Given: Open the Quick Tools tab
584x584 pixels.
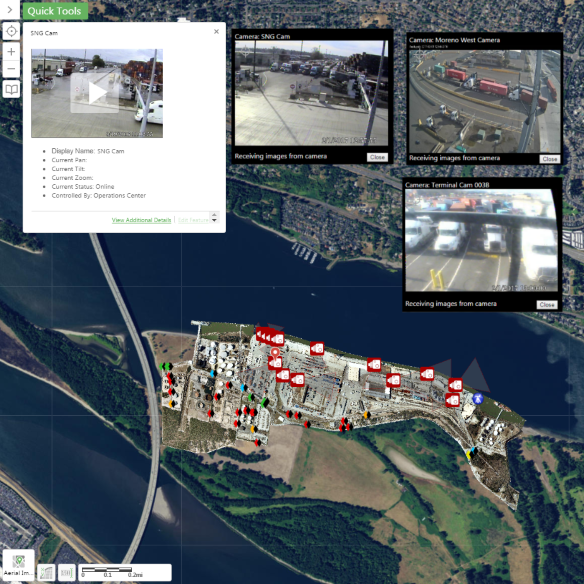Looking at the screenshot, I should click(x=55, y=11).
